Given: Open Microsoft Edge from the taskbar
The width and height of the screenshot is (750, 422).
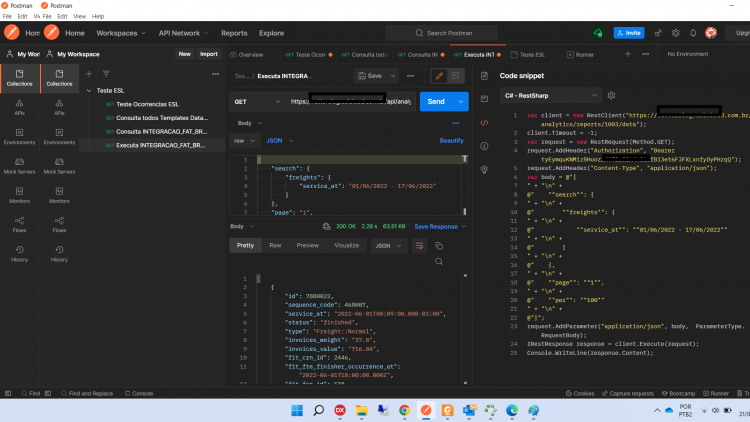Looking at the screenshot, I should (x=512, y=411).
